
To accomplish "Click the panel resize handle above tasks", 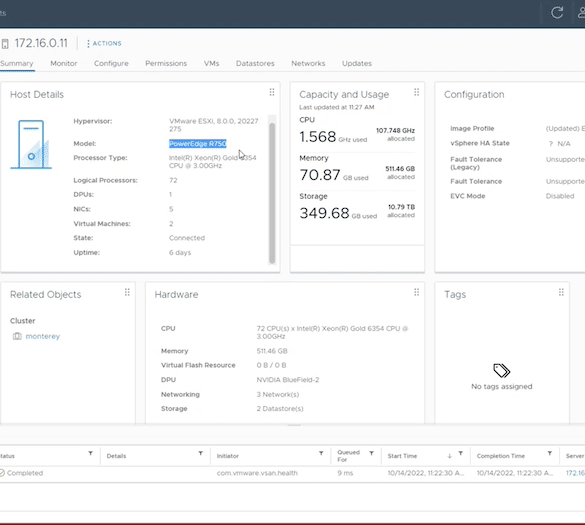I will (x=294, y=425).
